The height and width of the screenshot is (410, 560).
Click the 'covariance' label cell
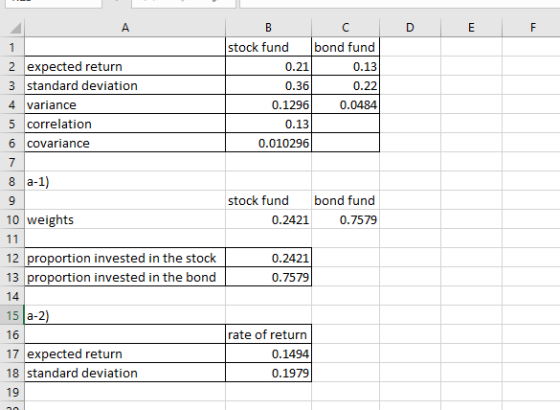pos(125,143)
